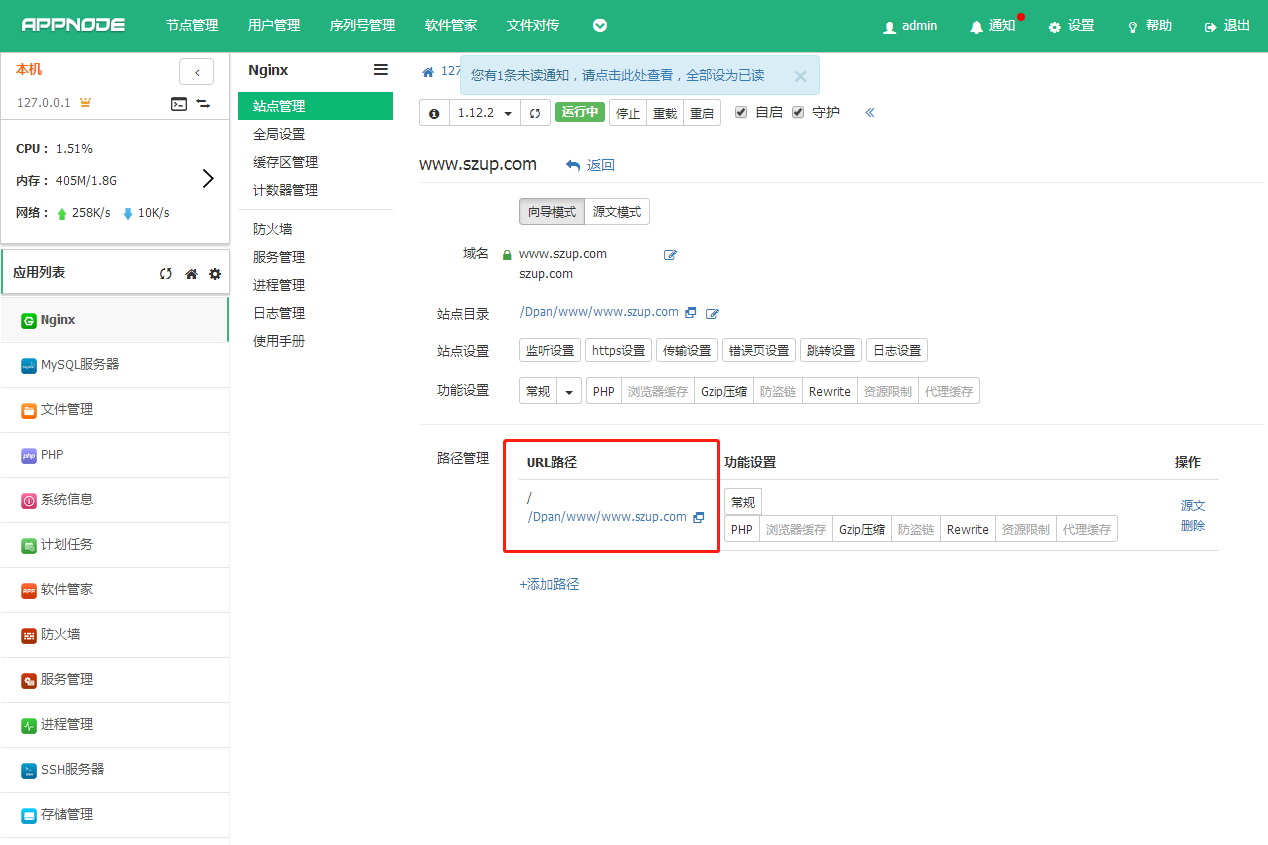Viewport: 1268px width, 845px height.
Task: Click the +添加路径 link
Action: point(549,584)
